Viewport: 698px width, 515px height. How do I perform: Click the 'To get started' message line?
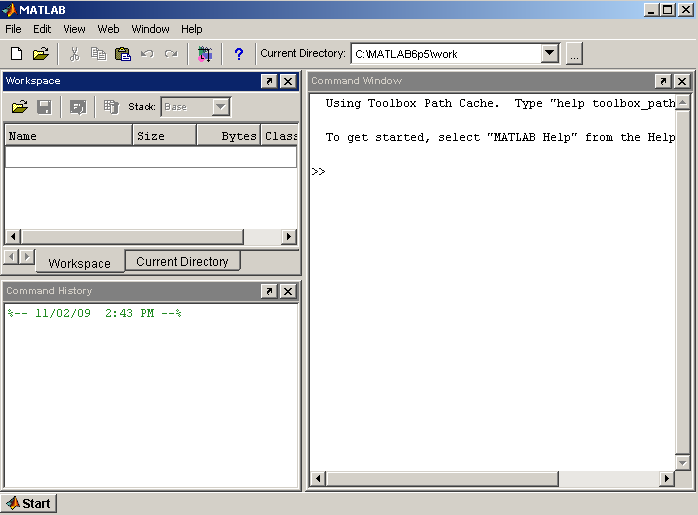(x=500, y=137)
